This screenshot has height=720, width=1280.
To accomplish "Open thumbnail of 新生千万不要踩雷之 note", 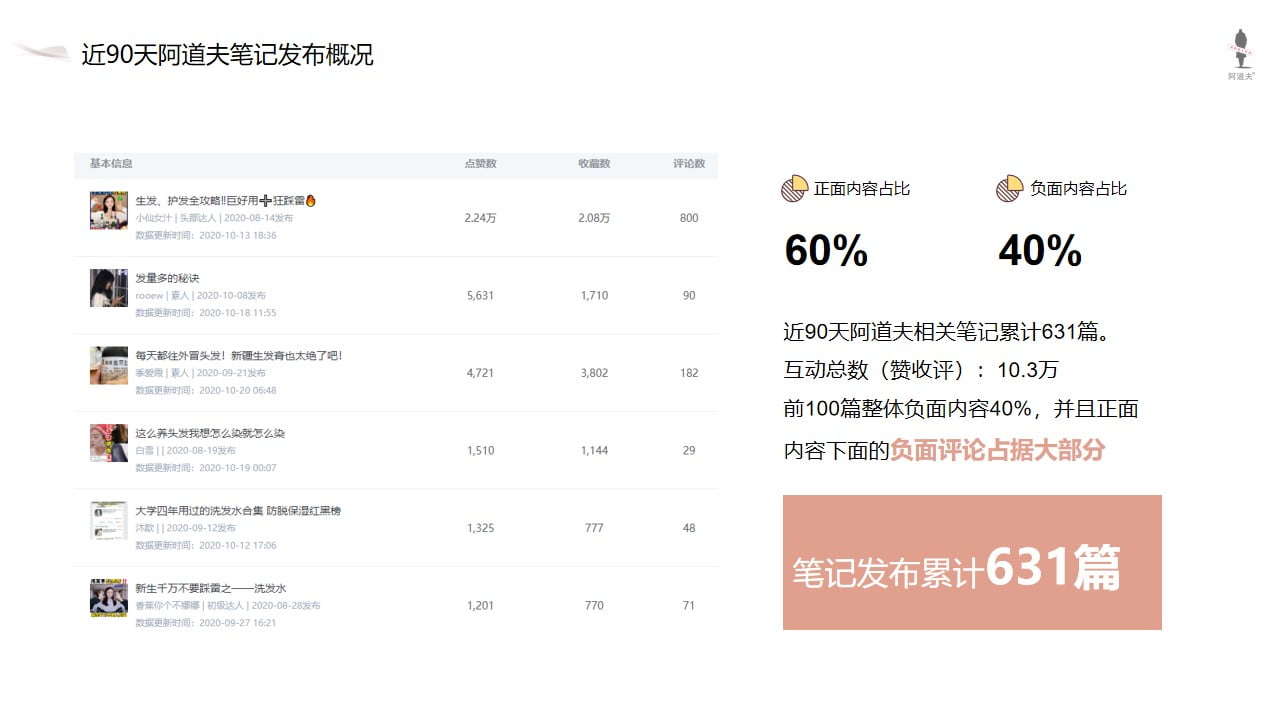I will click(x=109, y=598).
